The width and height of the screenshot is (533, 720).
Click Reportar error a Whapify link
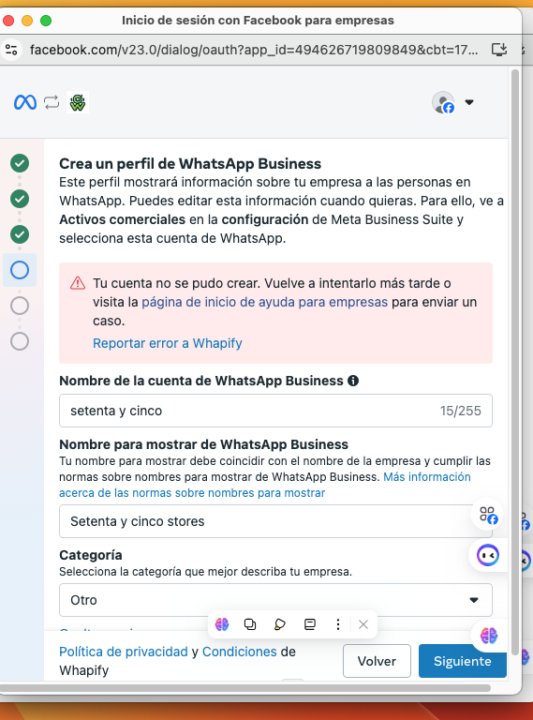168,343
